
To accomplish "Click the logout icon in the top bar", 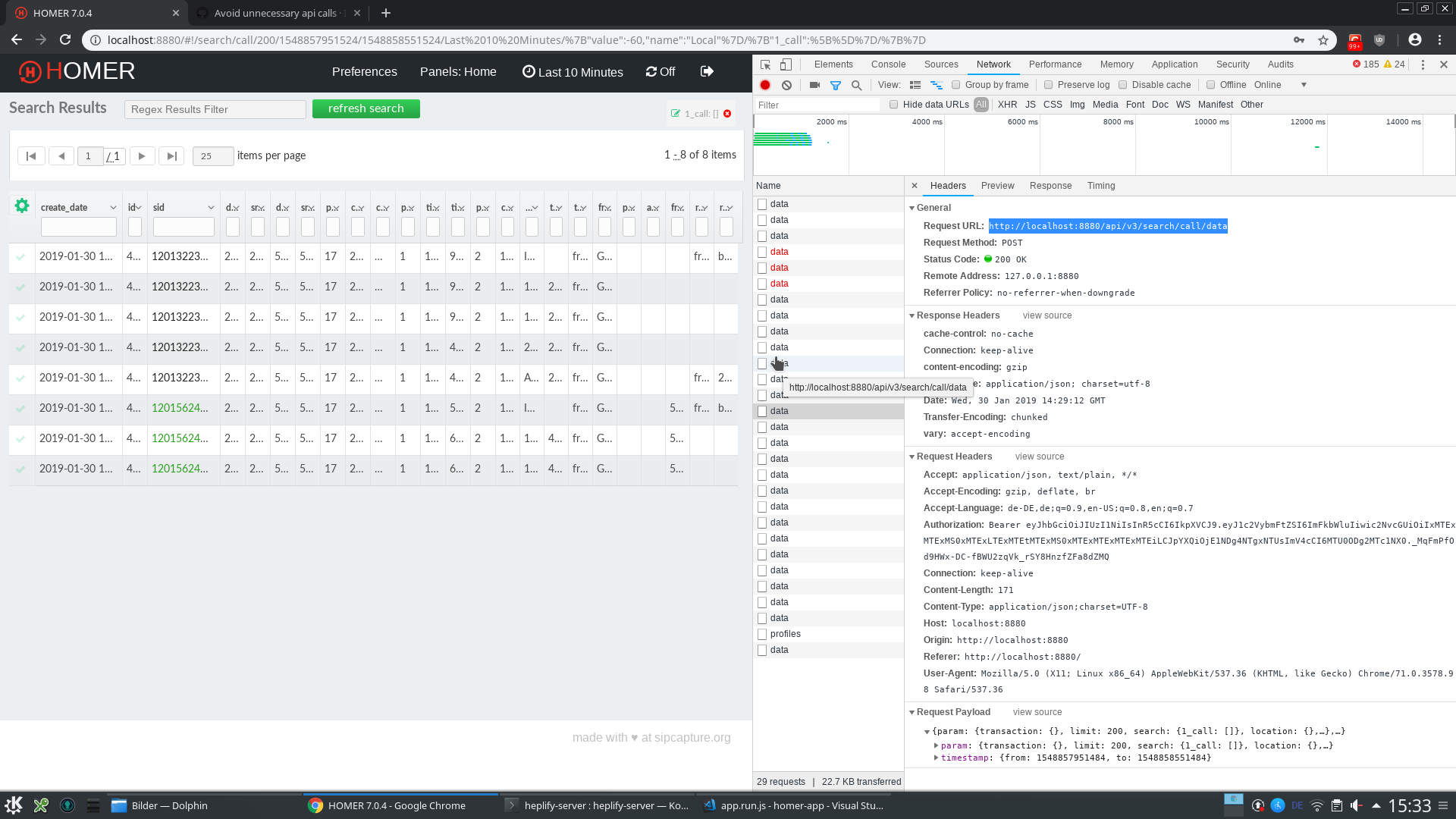I will (706, 71).
